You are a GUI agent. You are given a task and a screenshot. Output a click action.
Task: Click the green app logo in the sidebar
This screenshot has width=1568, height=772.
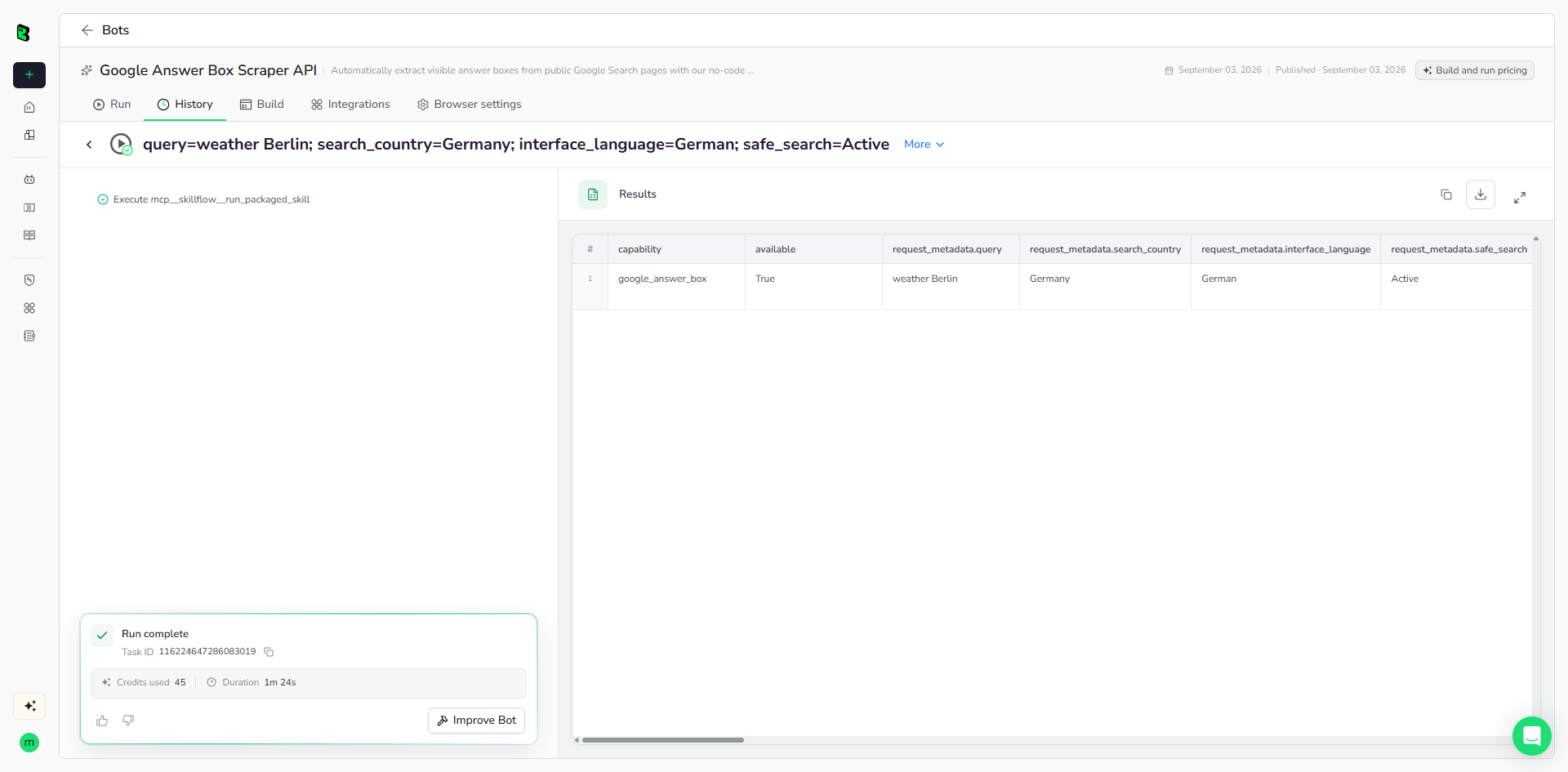24,33
